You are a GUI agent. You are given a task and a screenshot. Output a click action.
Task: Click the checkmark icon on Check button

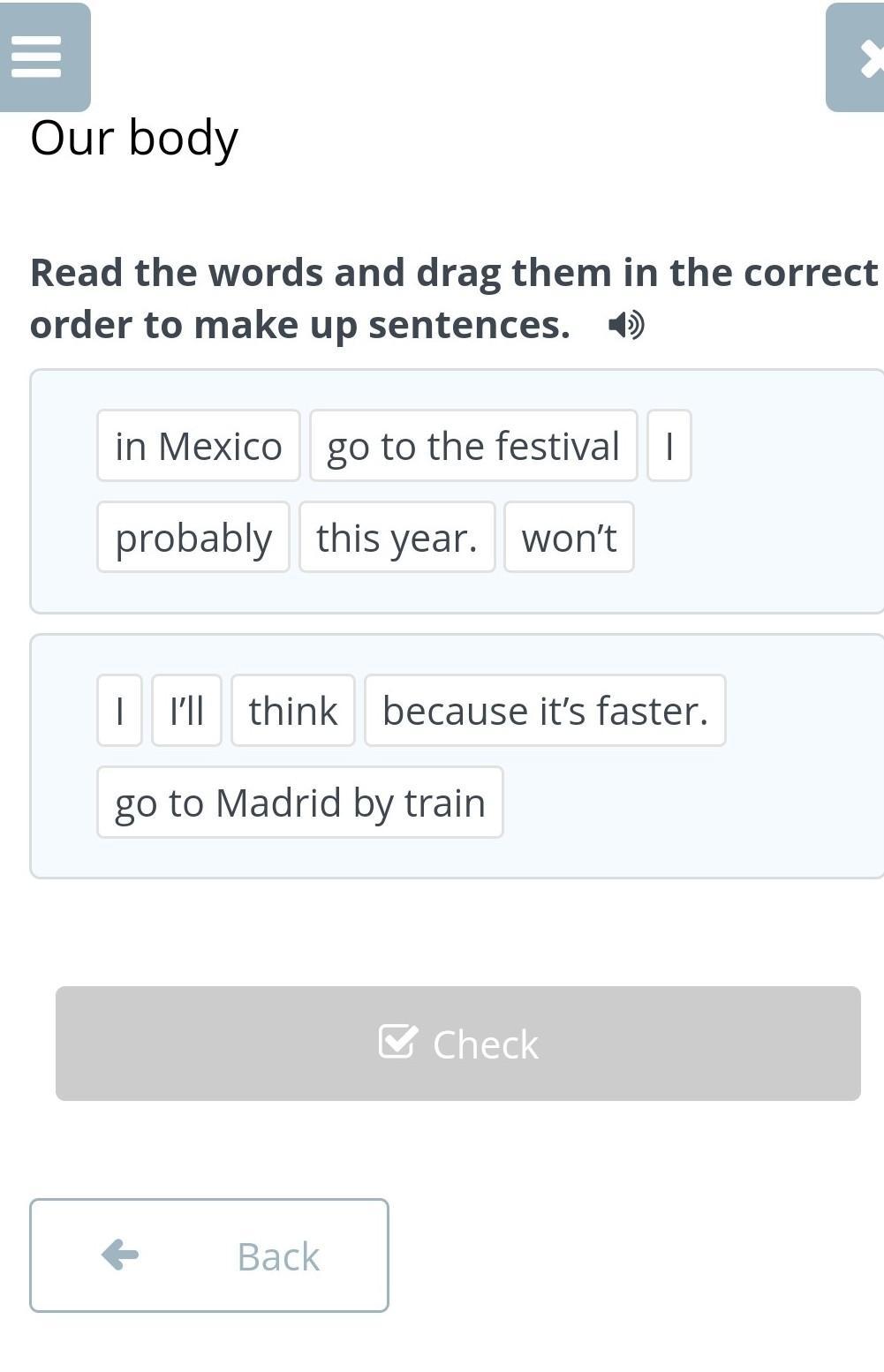click(397, 1041)
